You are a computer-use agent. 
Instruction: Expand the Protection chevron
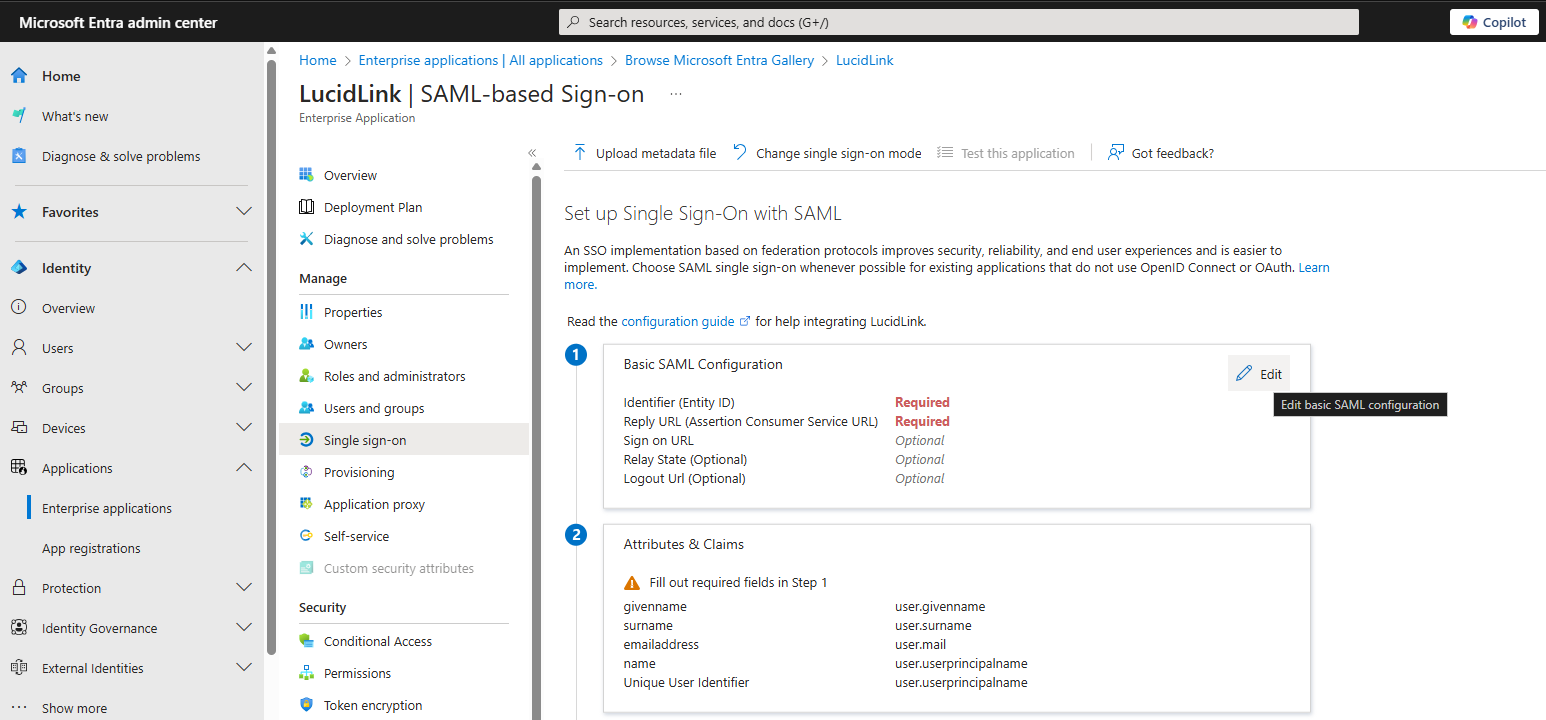point(244,588)
